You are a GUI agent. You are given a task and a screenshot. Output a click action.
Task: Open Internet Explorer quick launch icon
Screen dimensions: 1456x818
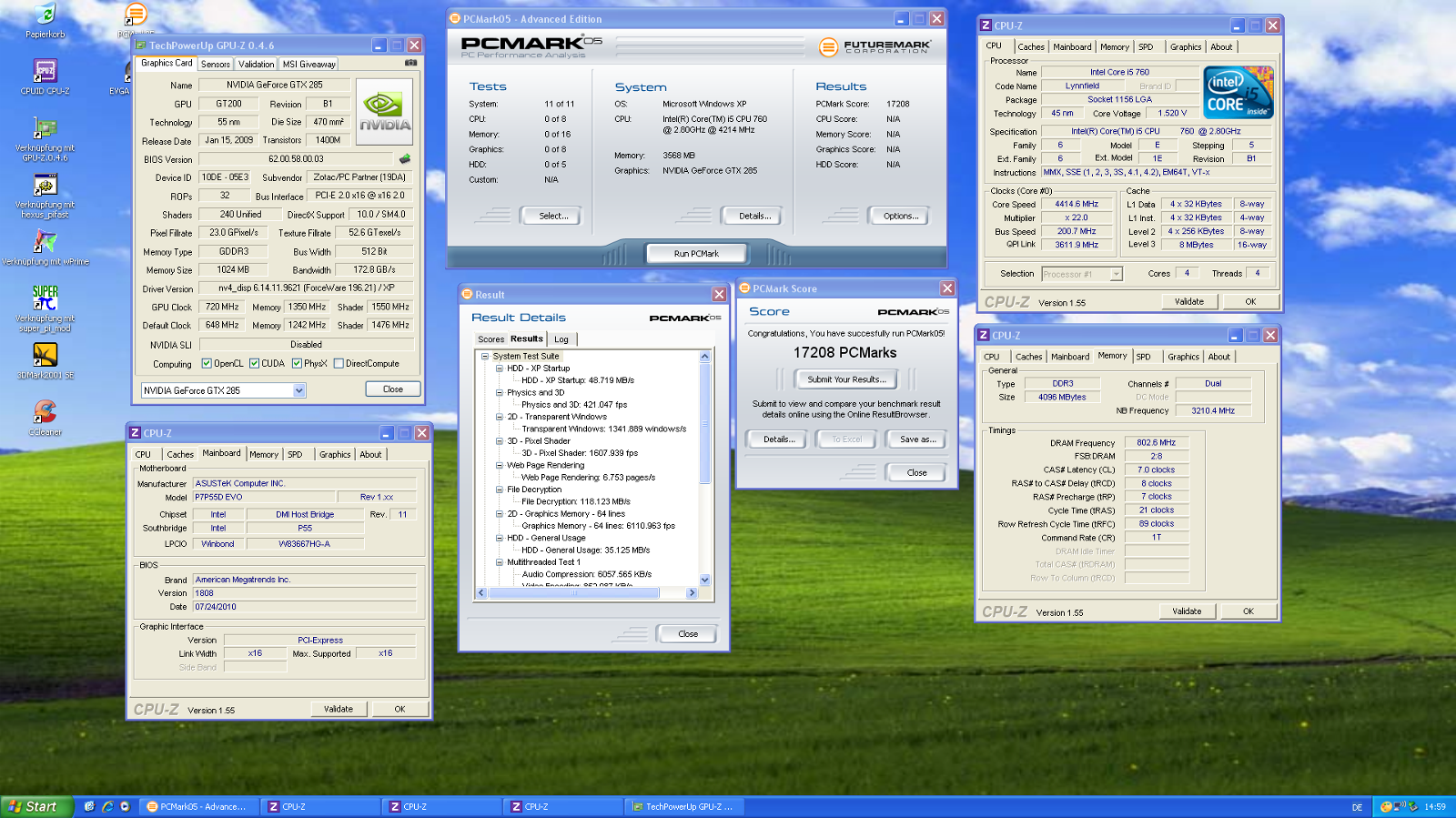pos(107,806)
